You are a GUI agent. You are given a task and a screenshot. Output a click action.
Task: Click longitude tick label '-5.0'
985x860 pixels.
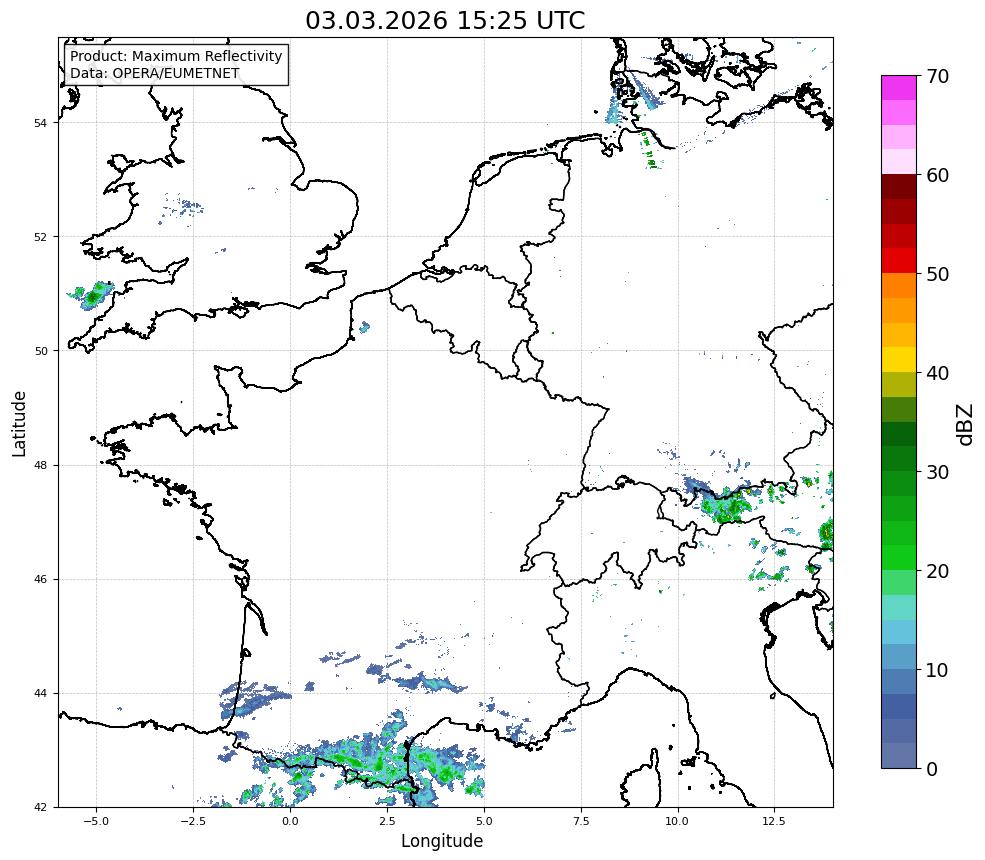coord(95,821)
